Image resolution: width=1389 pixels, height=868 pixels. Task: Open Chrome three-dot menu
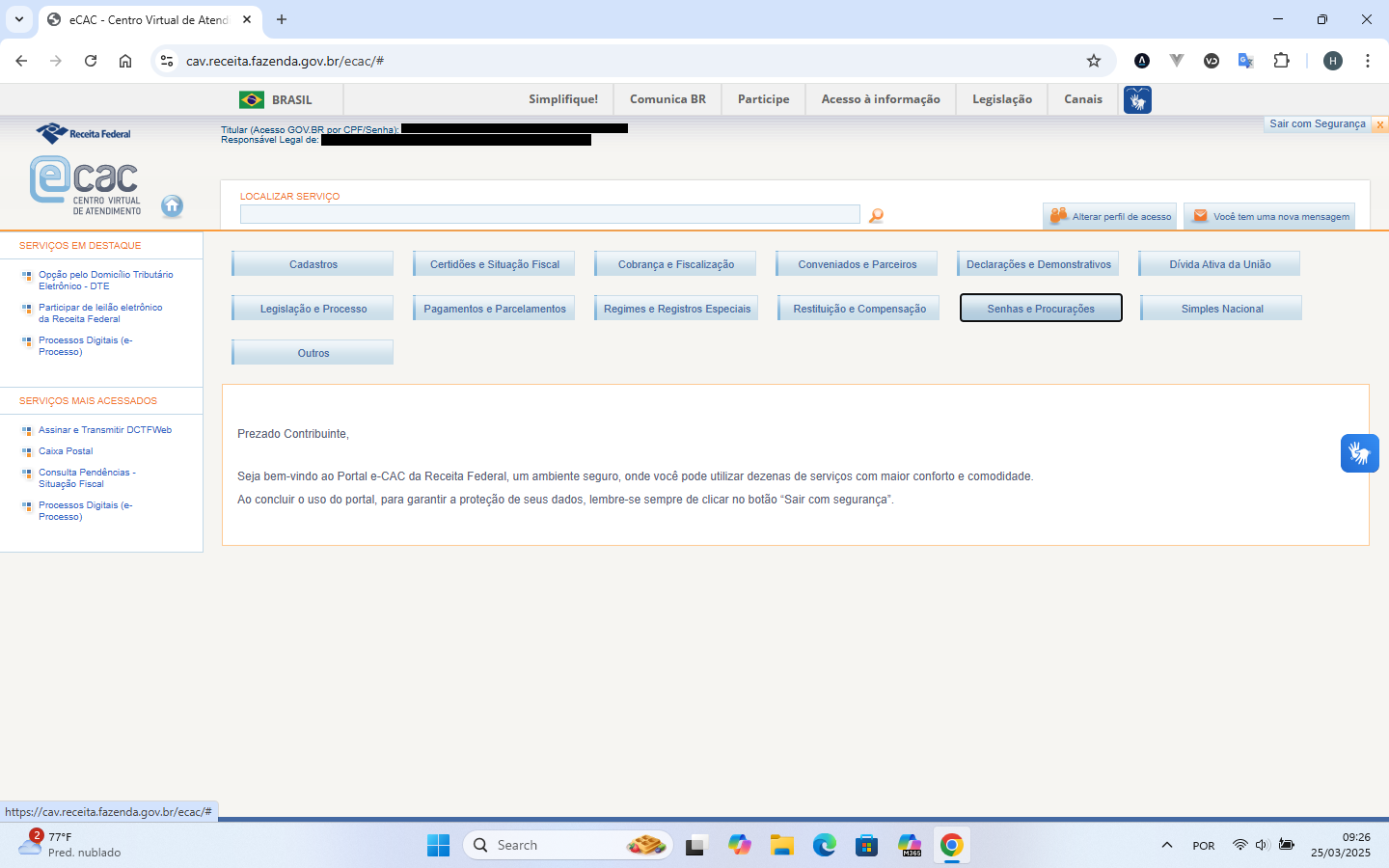(x=1368, y=61)
